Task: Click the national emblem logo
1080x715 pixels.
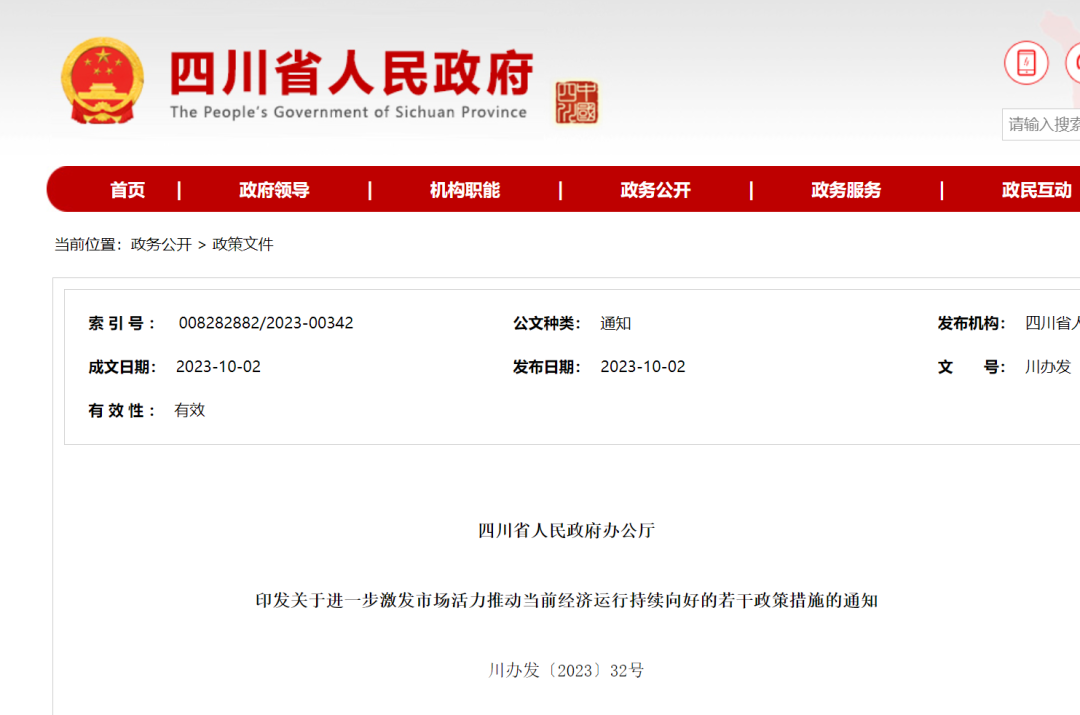Action: coord(102,81)
